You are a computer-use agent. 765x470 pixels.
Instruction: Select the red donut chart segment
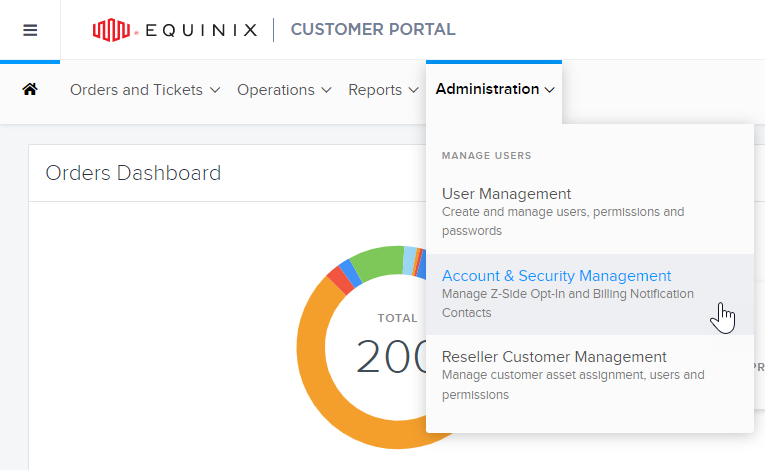click(x=340, y=280)
